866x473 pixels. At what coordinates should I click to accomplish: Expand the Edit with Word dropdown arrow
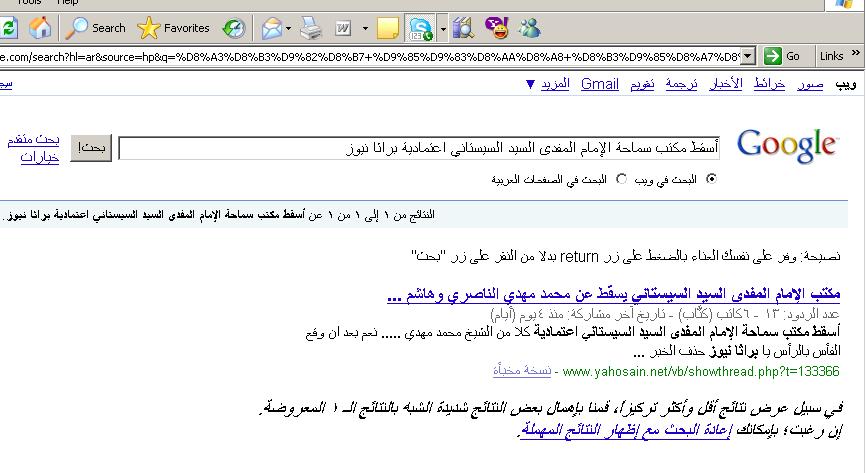pyautogui.click(x=365, y=28)
